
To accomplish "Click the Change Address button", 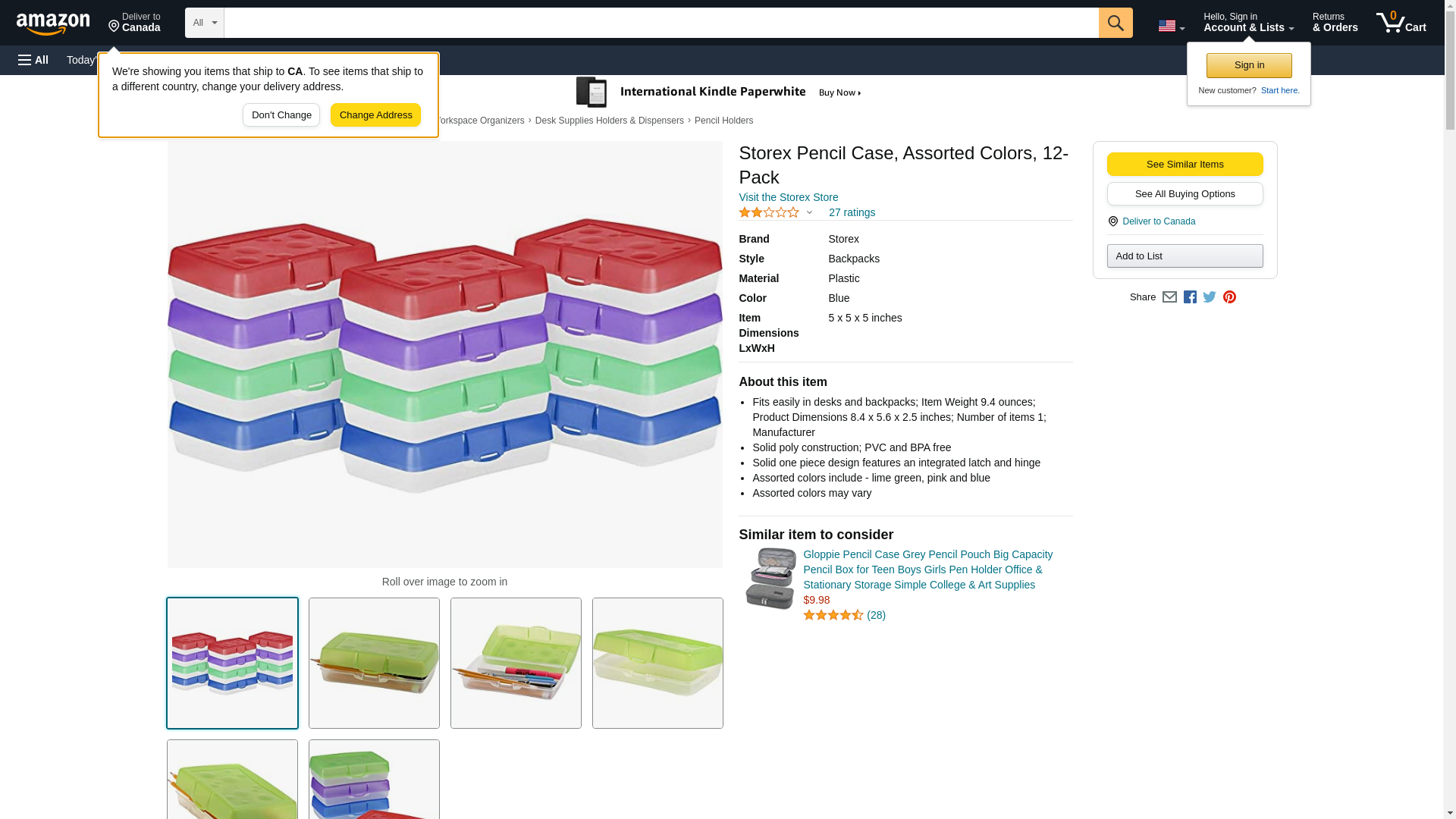I will click(x=375, y=115).
